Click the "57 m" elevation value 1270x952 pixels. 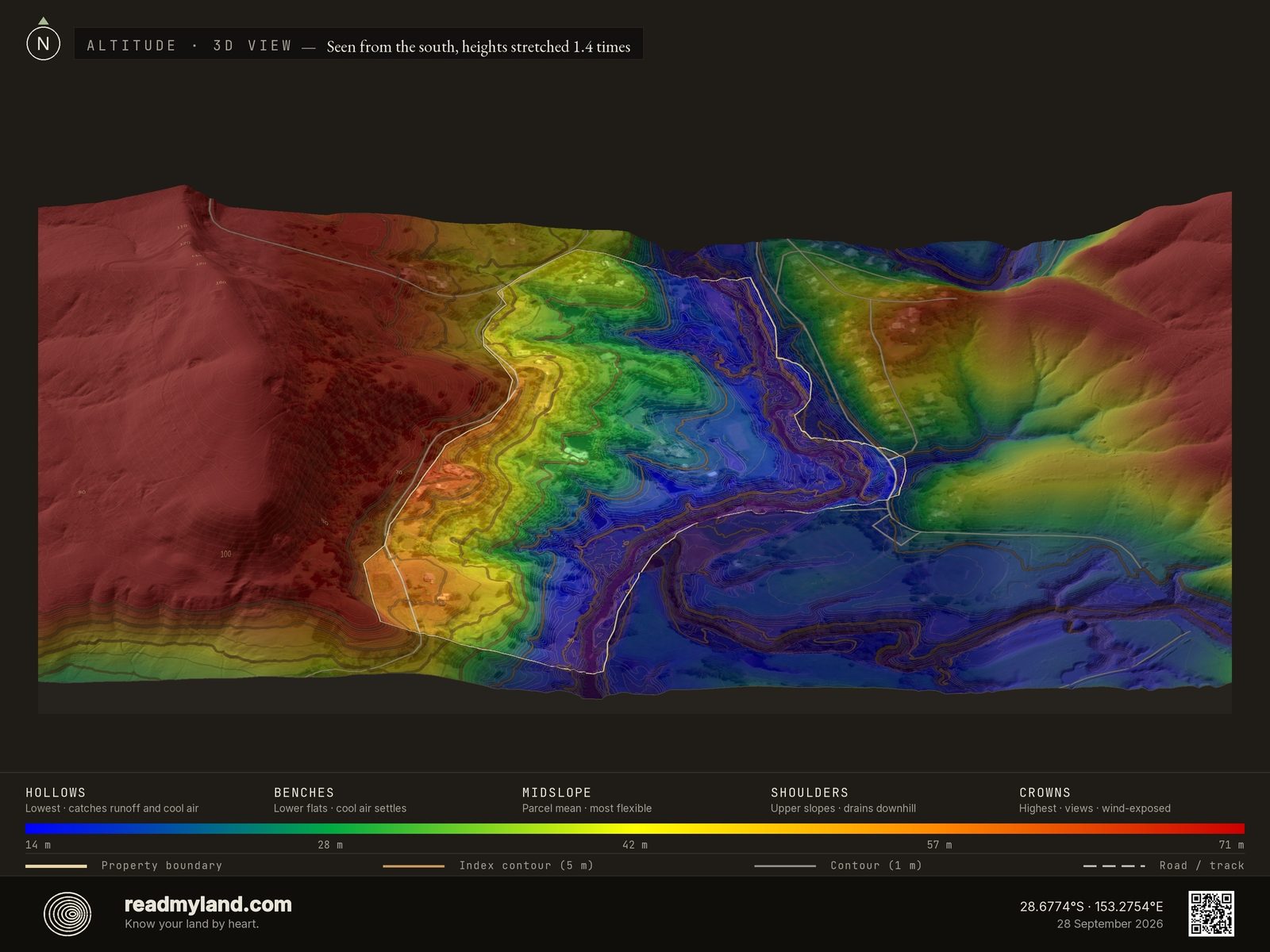tap(939, 845)
